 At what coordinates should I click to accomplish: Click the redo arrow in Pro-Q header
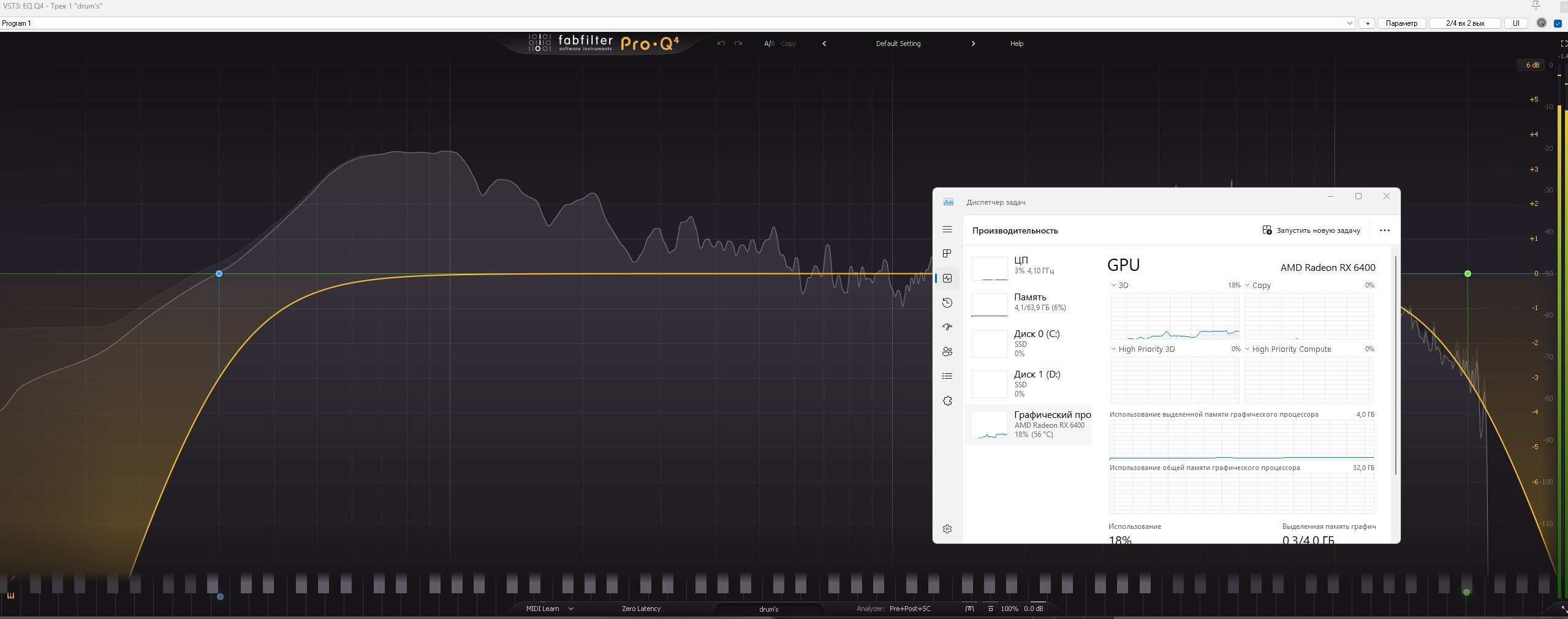pos(738,44)
